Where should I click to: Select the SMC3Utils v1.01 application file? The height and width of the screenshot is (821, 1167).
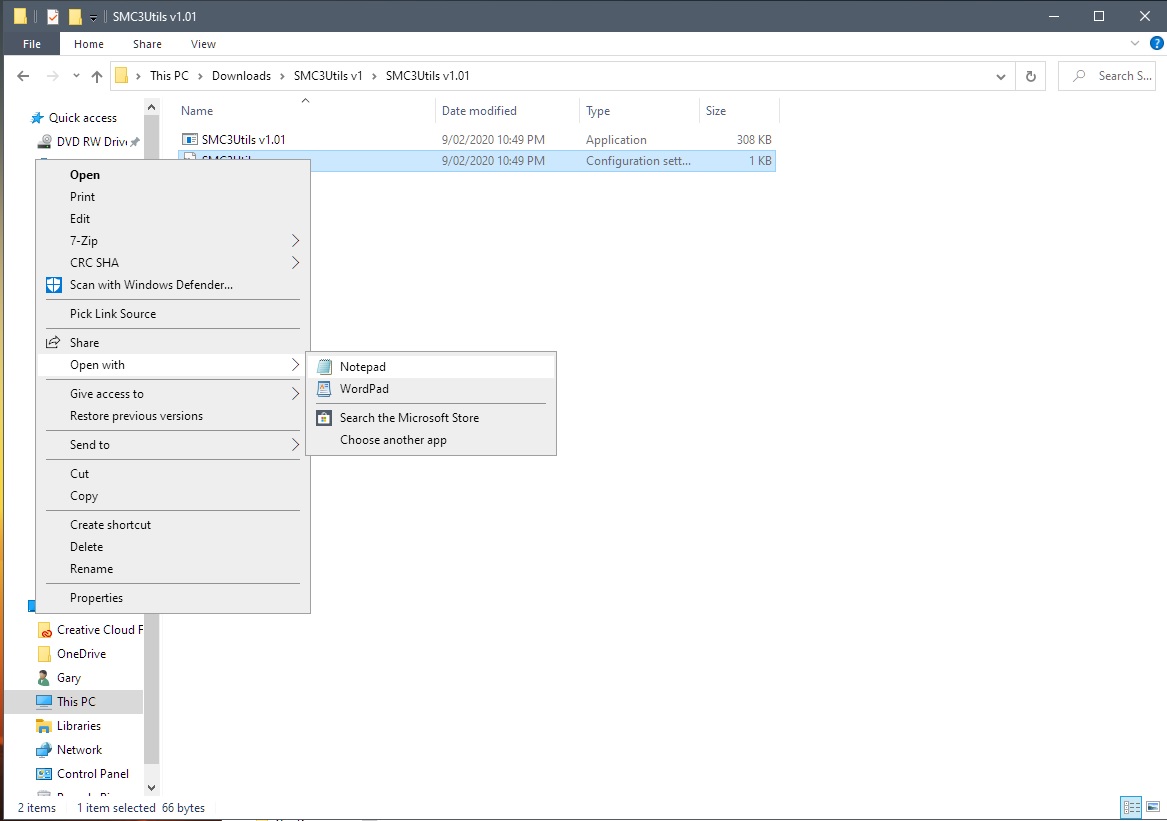pos(476,139)
